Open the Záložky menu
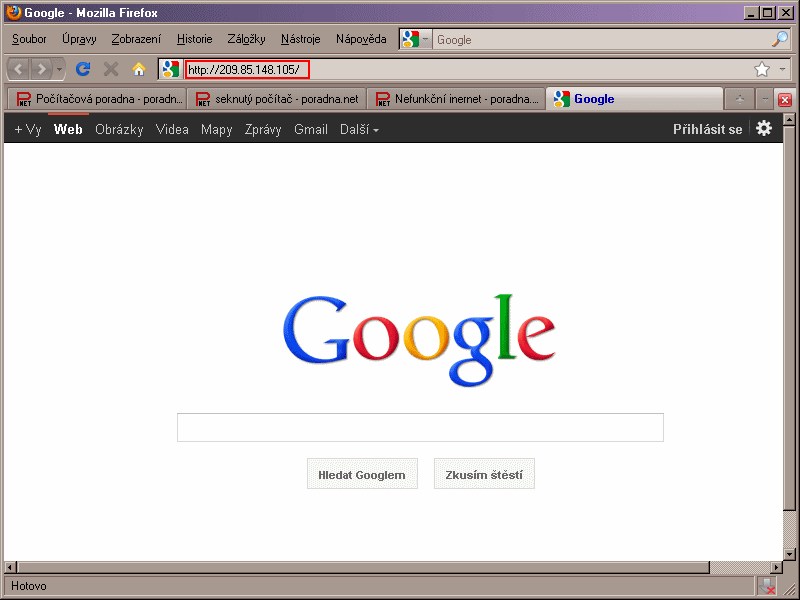 pyautogui.click(x=246, y=39)
